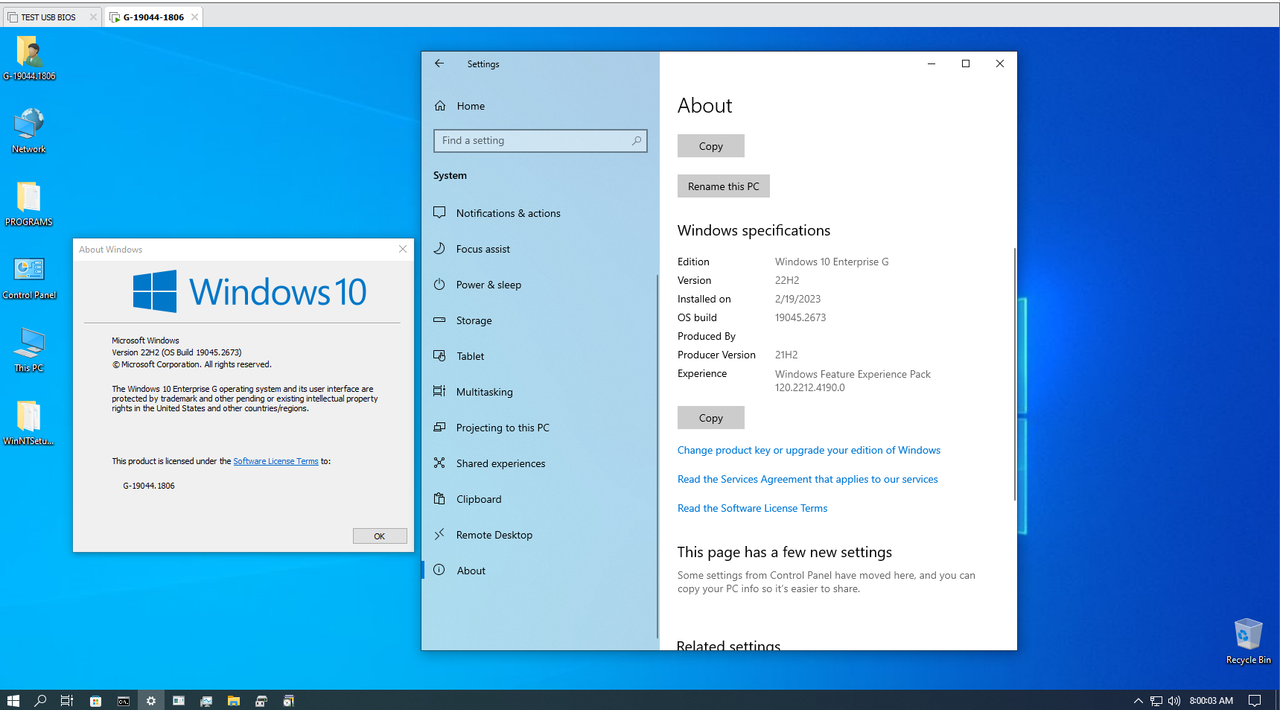Select the This PC desktop icon
This screenshot has width=1280, height=710.
pyautogui.click(x=29, y=350)
